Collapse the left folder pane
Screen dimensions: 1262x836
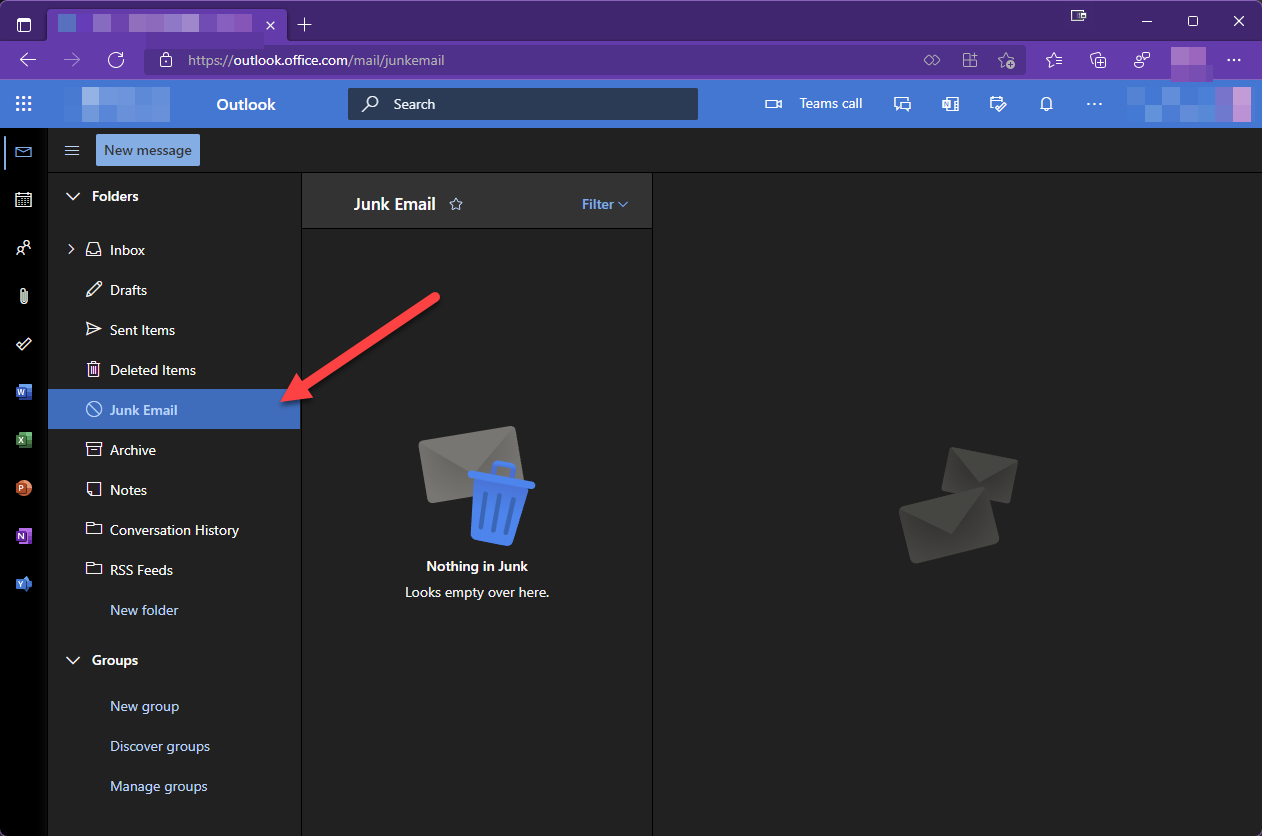(71, 150)
